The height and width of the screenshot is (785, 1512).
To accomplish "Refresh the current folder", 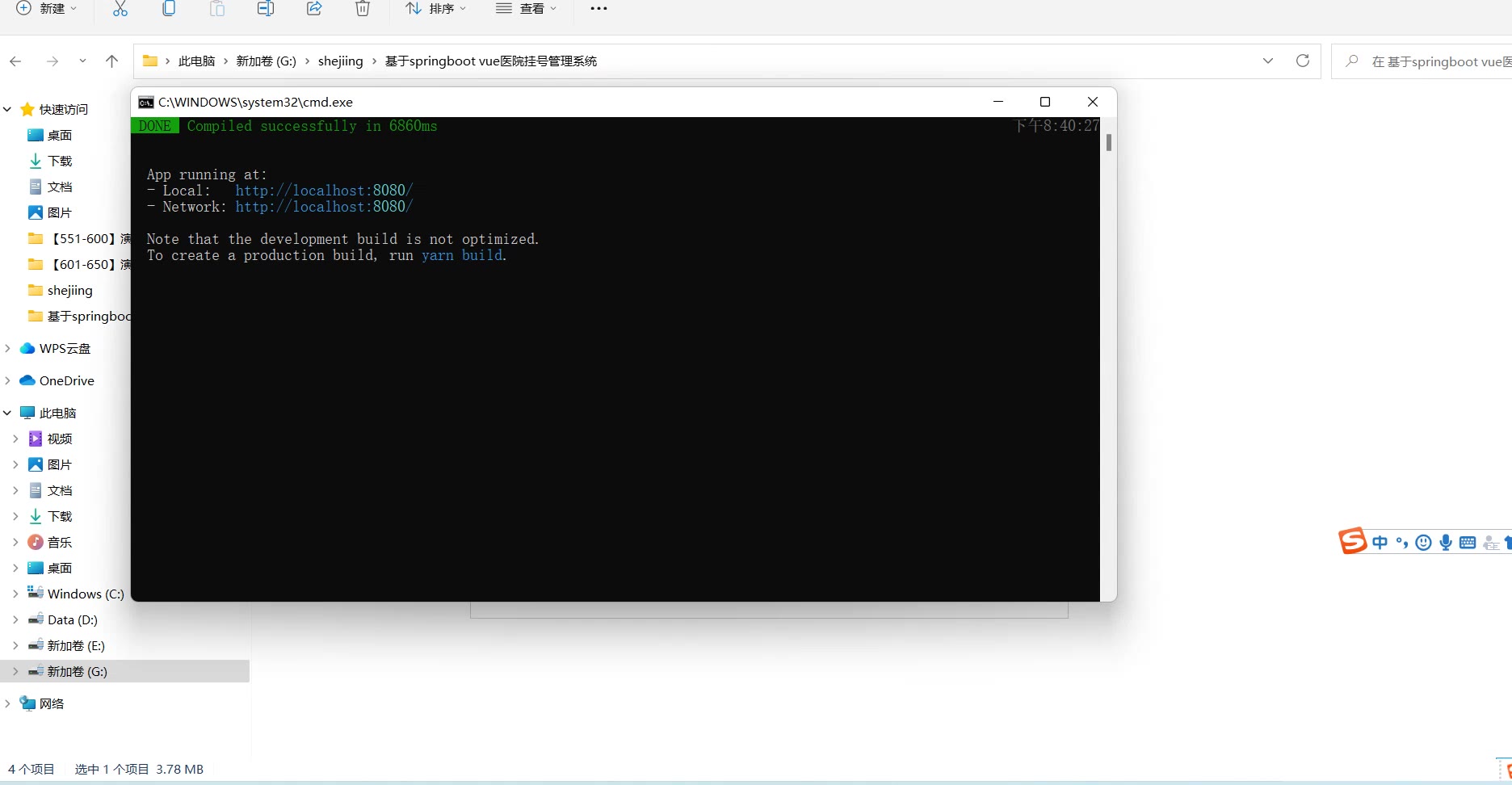I will [x=1303, y=61].
